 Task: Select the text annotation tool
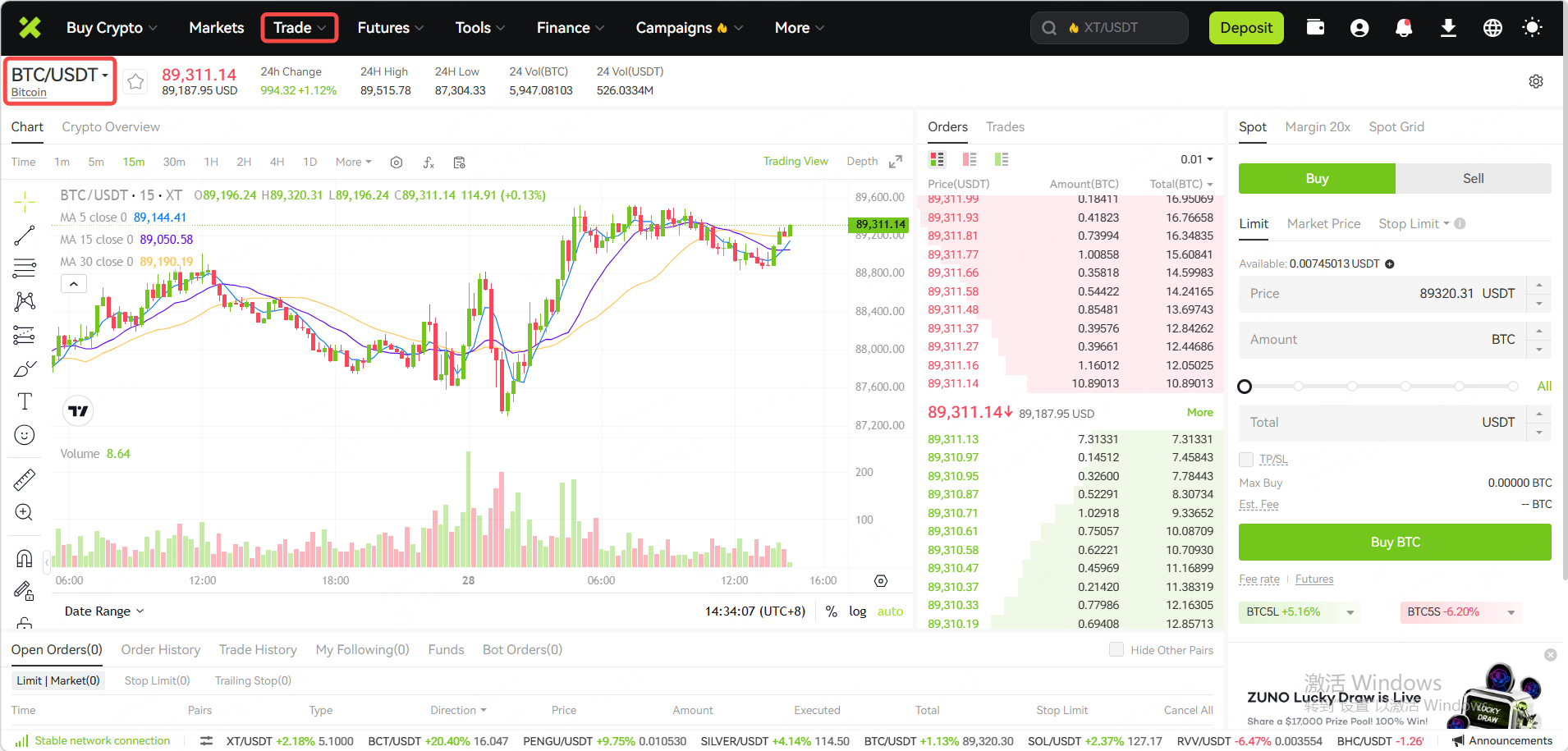pyautogui.click(x=25, y=401)
